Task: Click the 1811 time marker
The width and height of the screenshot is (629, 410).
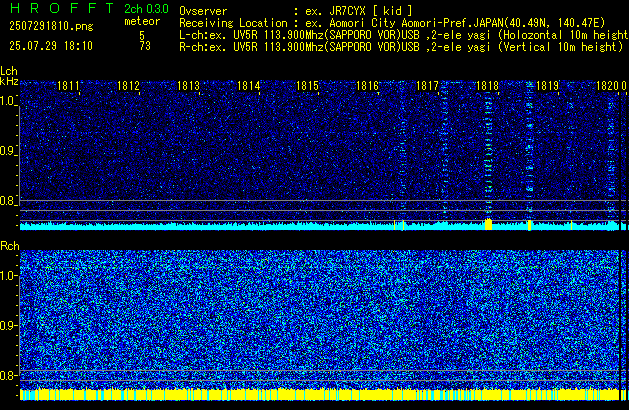Action: pos(68,86)
